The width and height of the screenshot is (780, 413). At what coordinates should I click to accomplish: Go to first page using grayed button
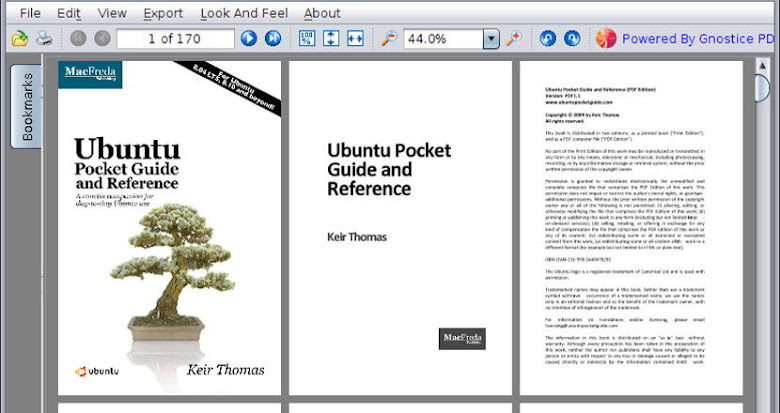coord(78,38)
